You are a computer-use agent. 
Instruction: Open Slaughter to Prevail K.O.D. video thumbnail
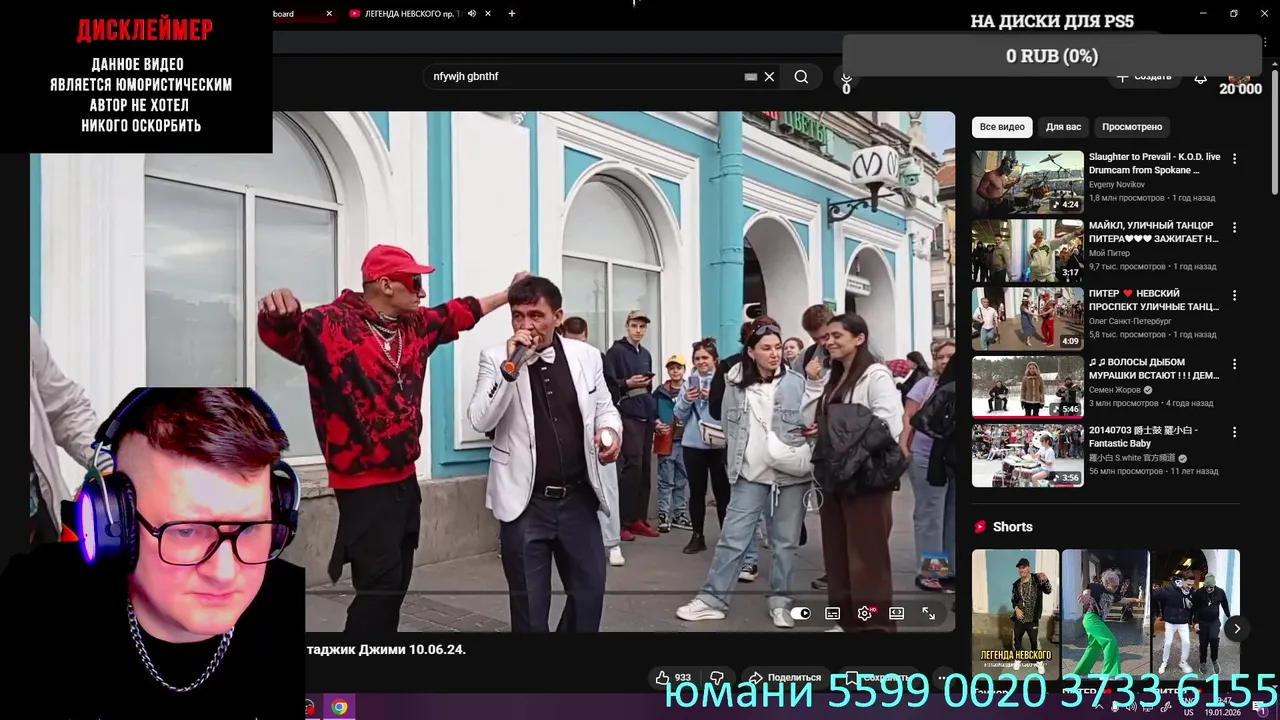point(1028,182)
